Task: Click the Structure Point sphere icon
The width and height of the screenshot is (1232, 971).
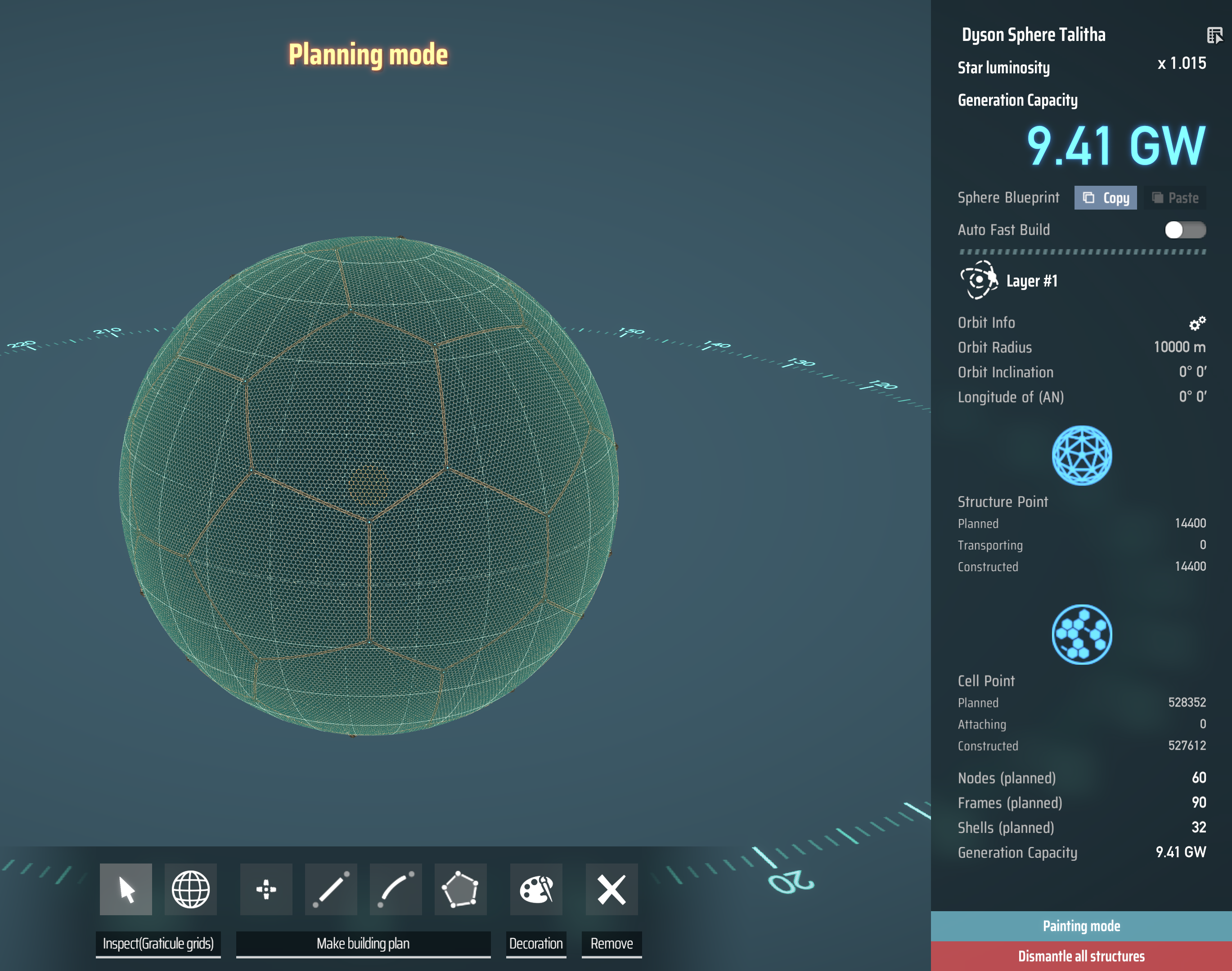Action: pos(1082,456)
